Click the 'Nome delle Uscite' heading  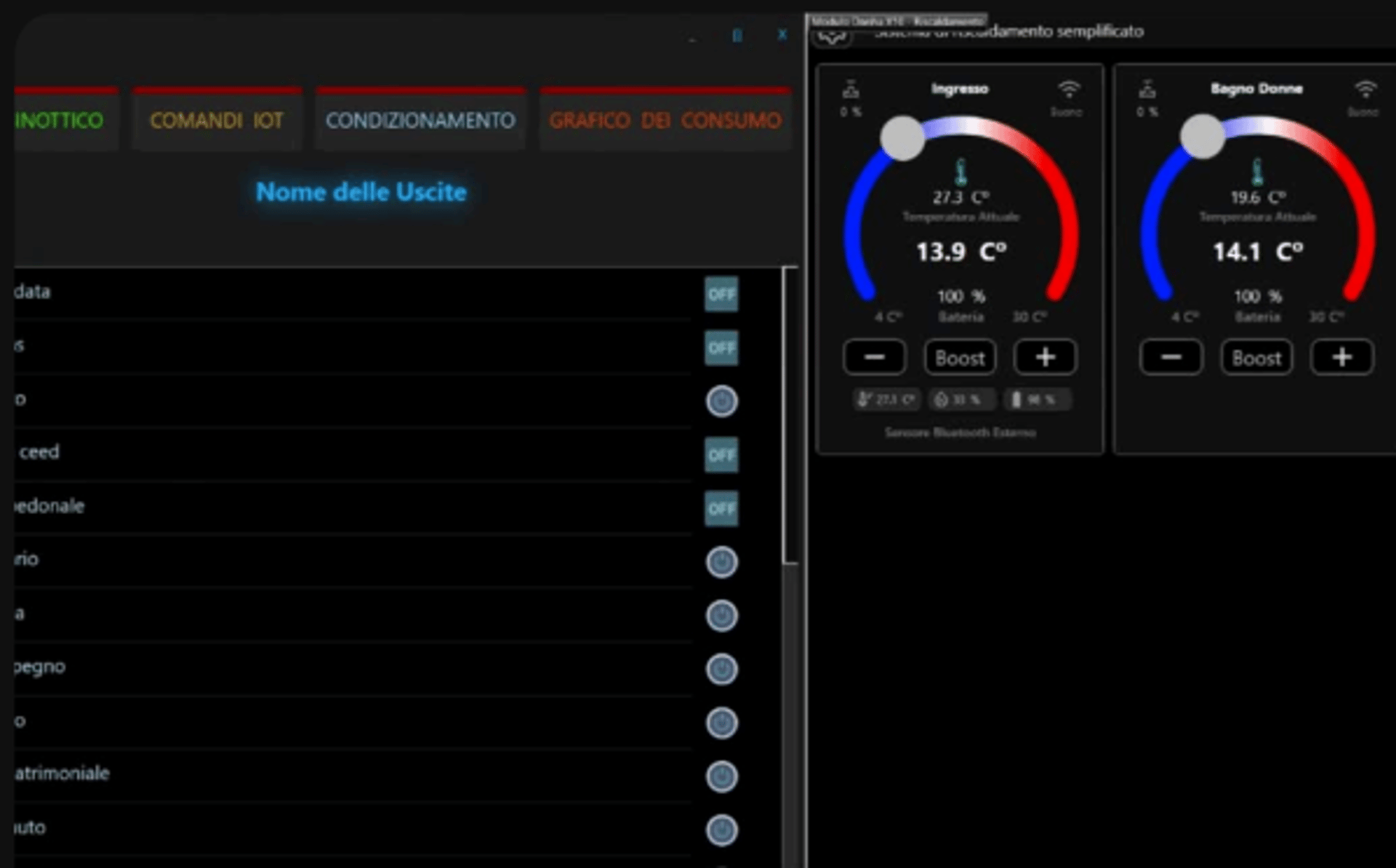[x=361, y=192]
